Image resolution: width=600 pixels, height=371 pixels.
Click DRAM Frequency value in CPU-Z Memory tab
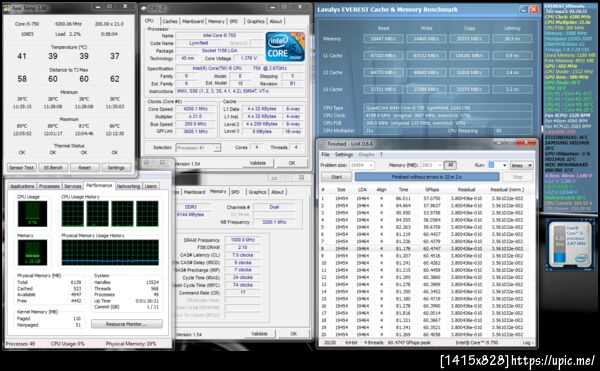[x=243, y=240]
